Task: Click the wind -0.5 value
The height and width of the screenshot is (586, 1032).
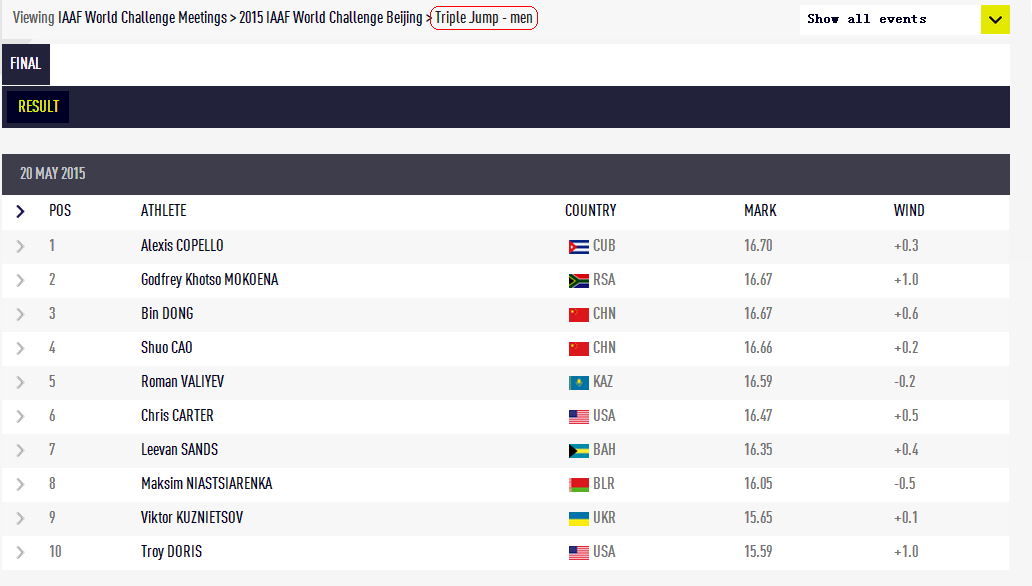Action: (905, 484)
